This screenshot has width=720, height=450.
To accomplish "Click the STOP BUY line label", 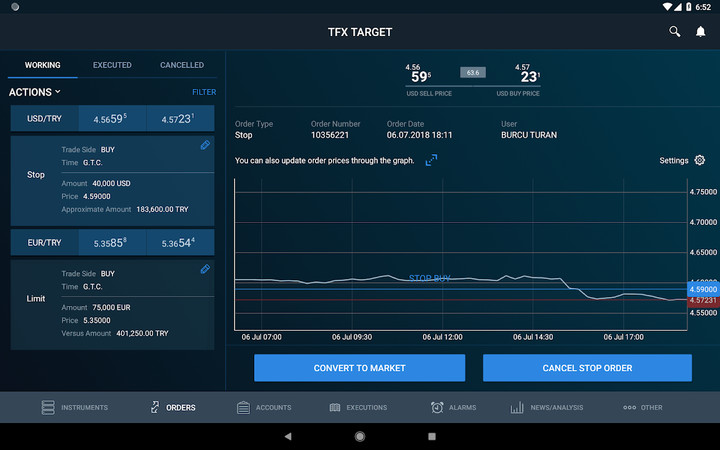I will 429,278.
